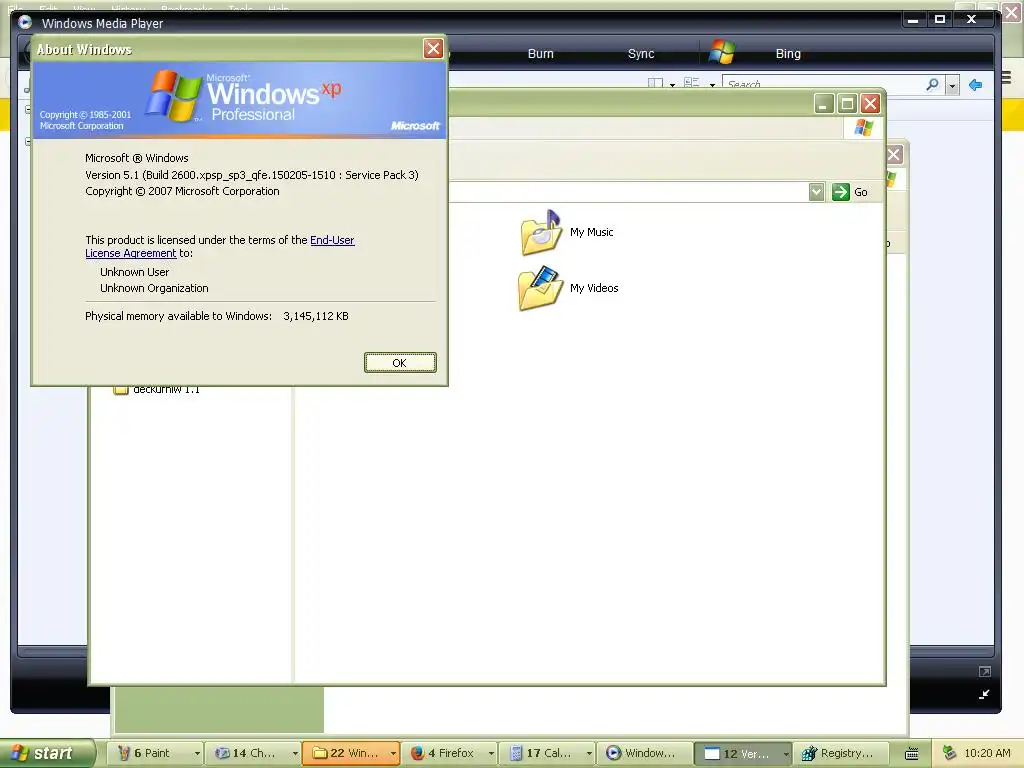This screenshot has width=1024, height=768.
Task: Click the green Go arrow icon
Action: 840,192
